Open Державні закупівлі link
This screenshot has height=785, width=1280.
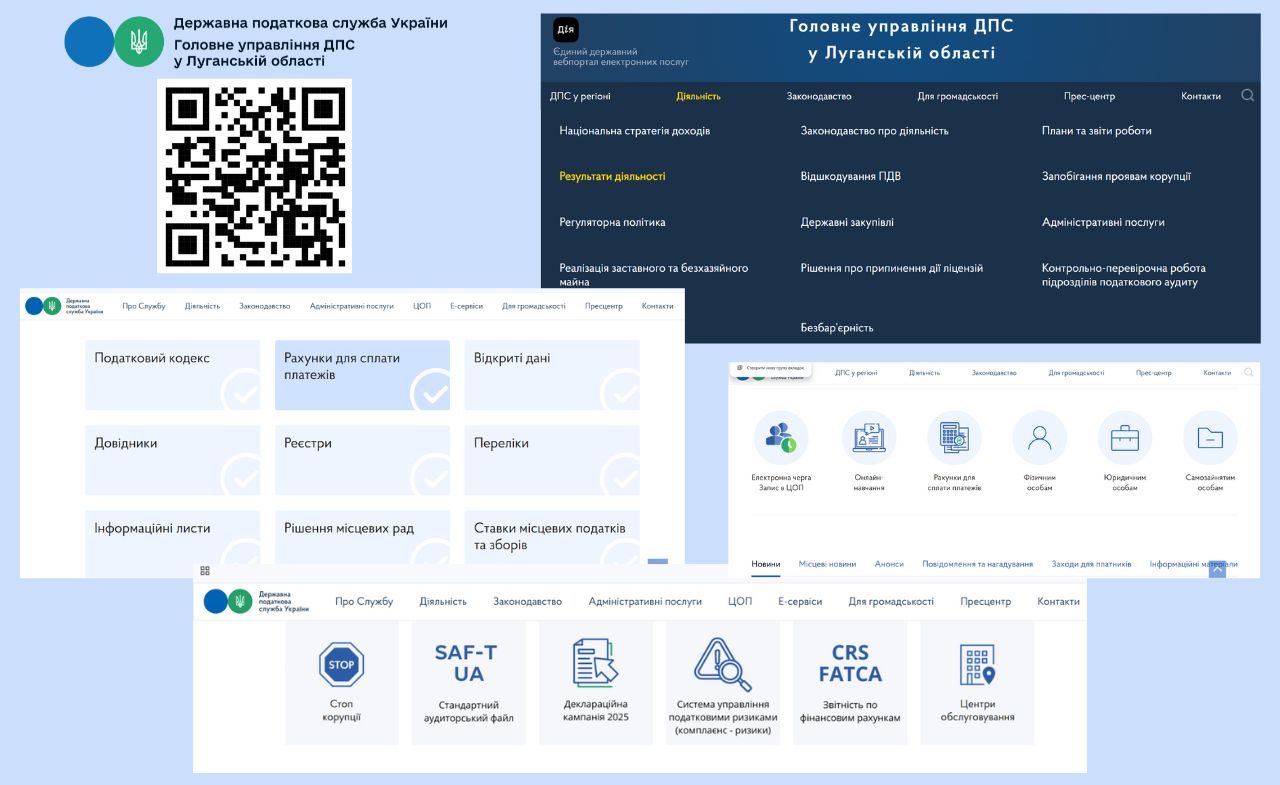point(847,222)
